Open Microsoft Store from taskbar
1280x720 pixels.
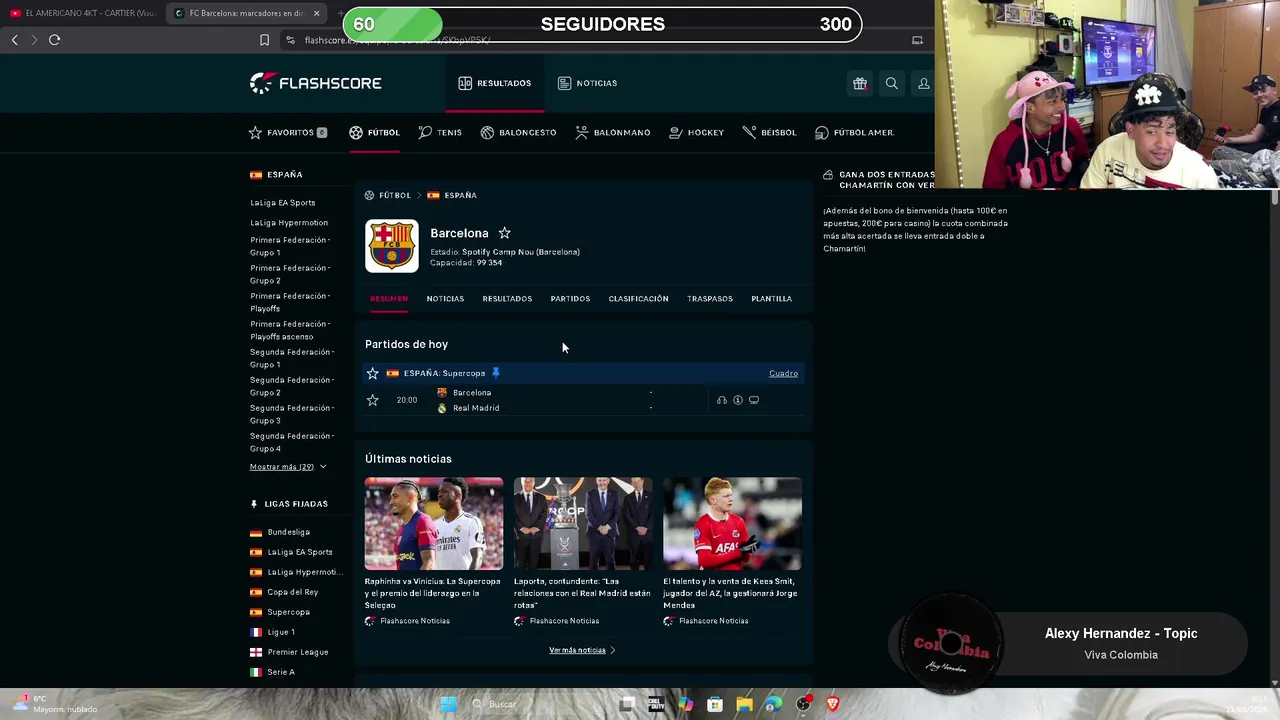(x=715, y=704)
